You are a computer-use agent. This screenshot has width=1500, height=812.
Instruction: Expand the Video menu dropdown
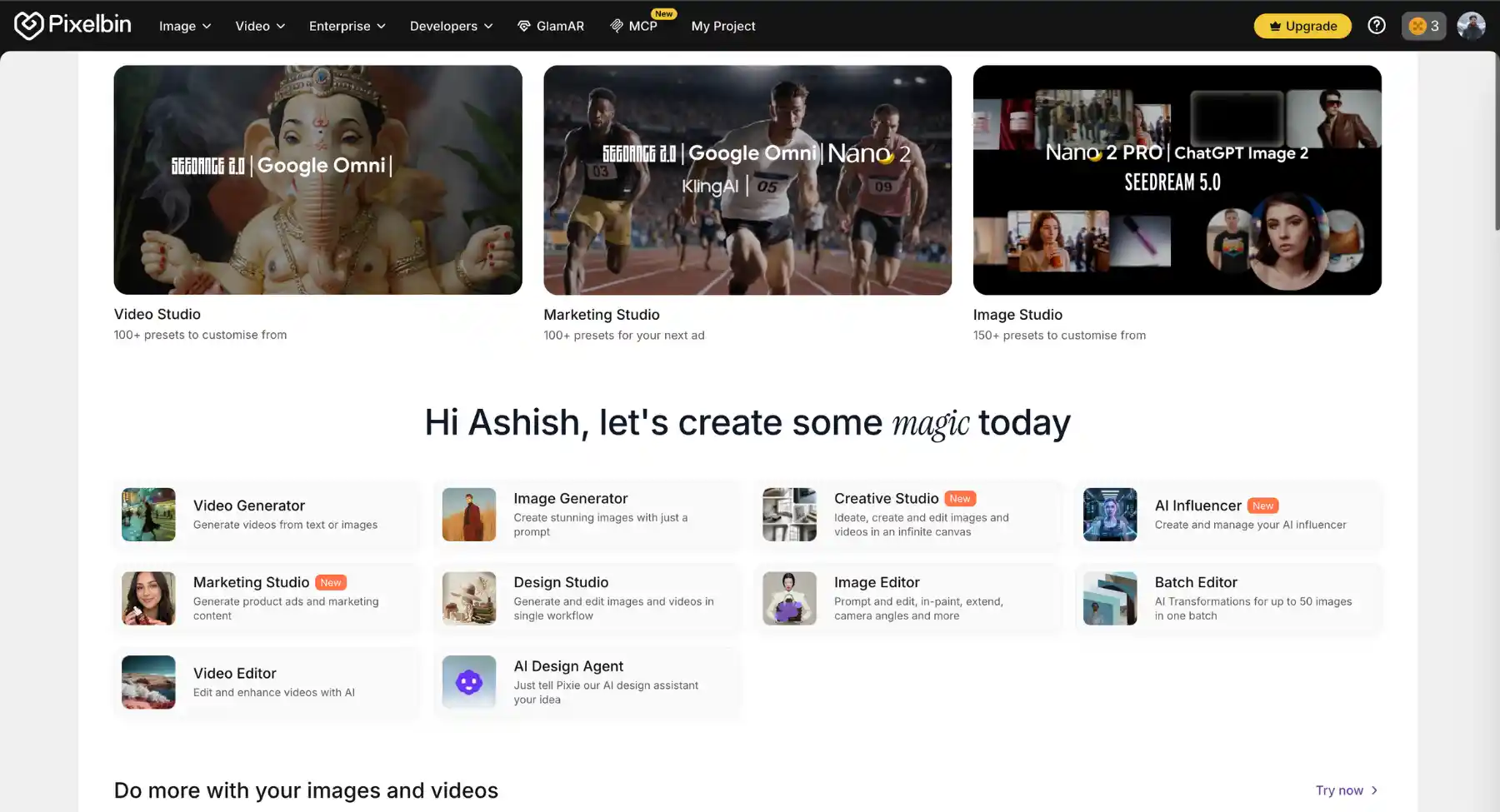coord(260,26)
